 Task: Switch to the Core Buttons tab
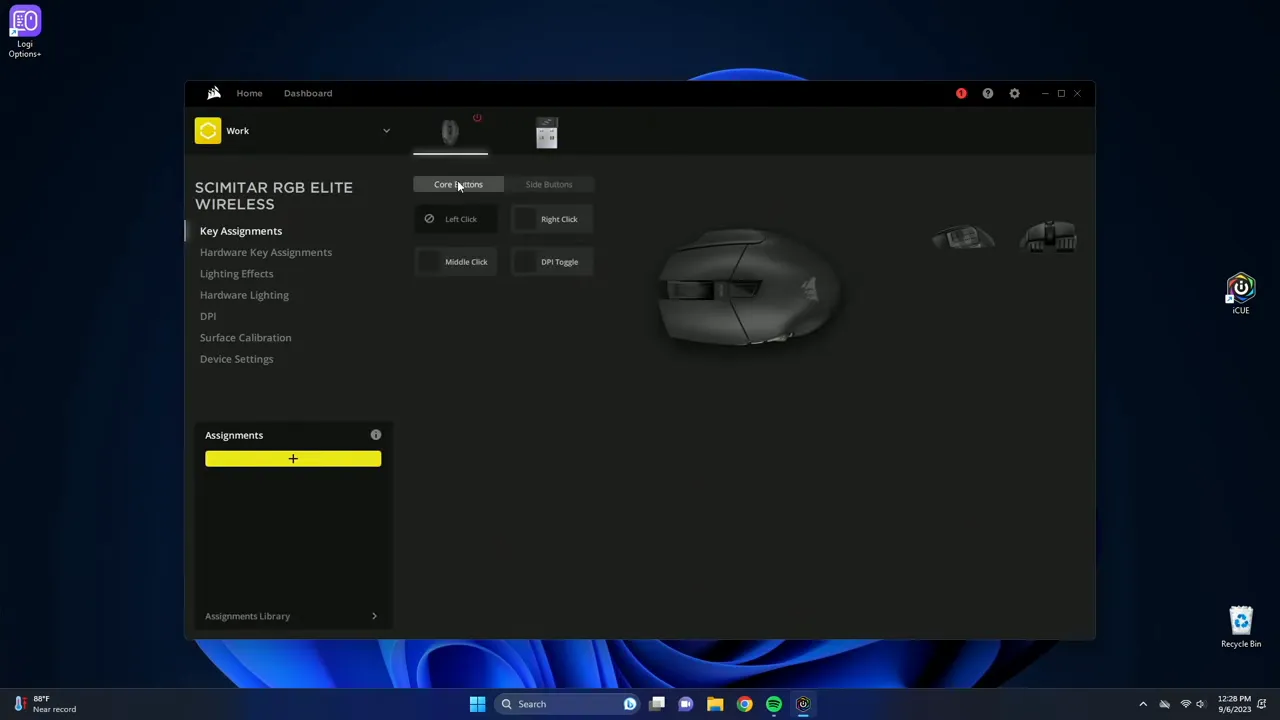(x=458, y=184)
